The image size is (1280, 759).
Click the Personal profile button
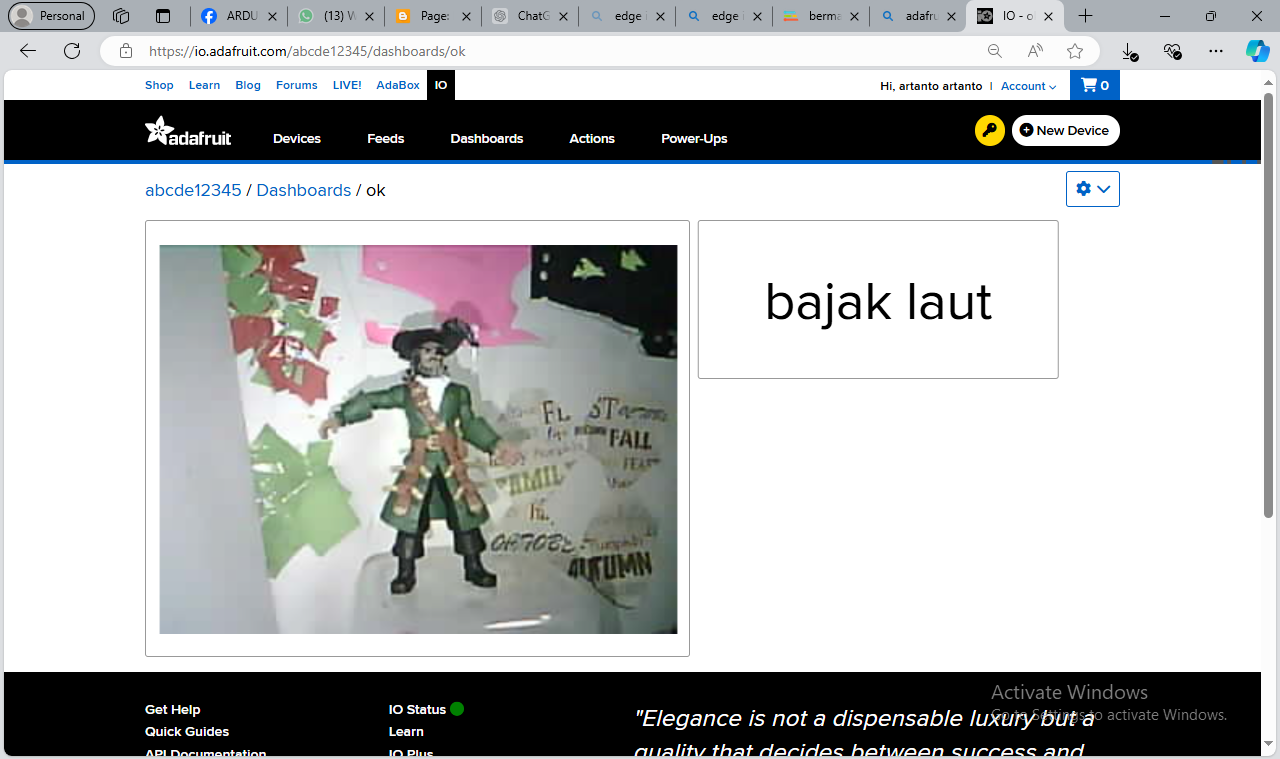51,16
